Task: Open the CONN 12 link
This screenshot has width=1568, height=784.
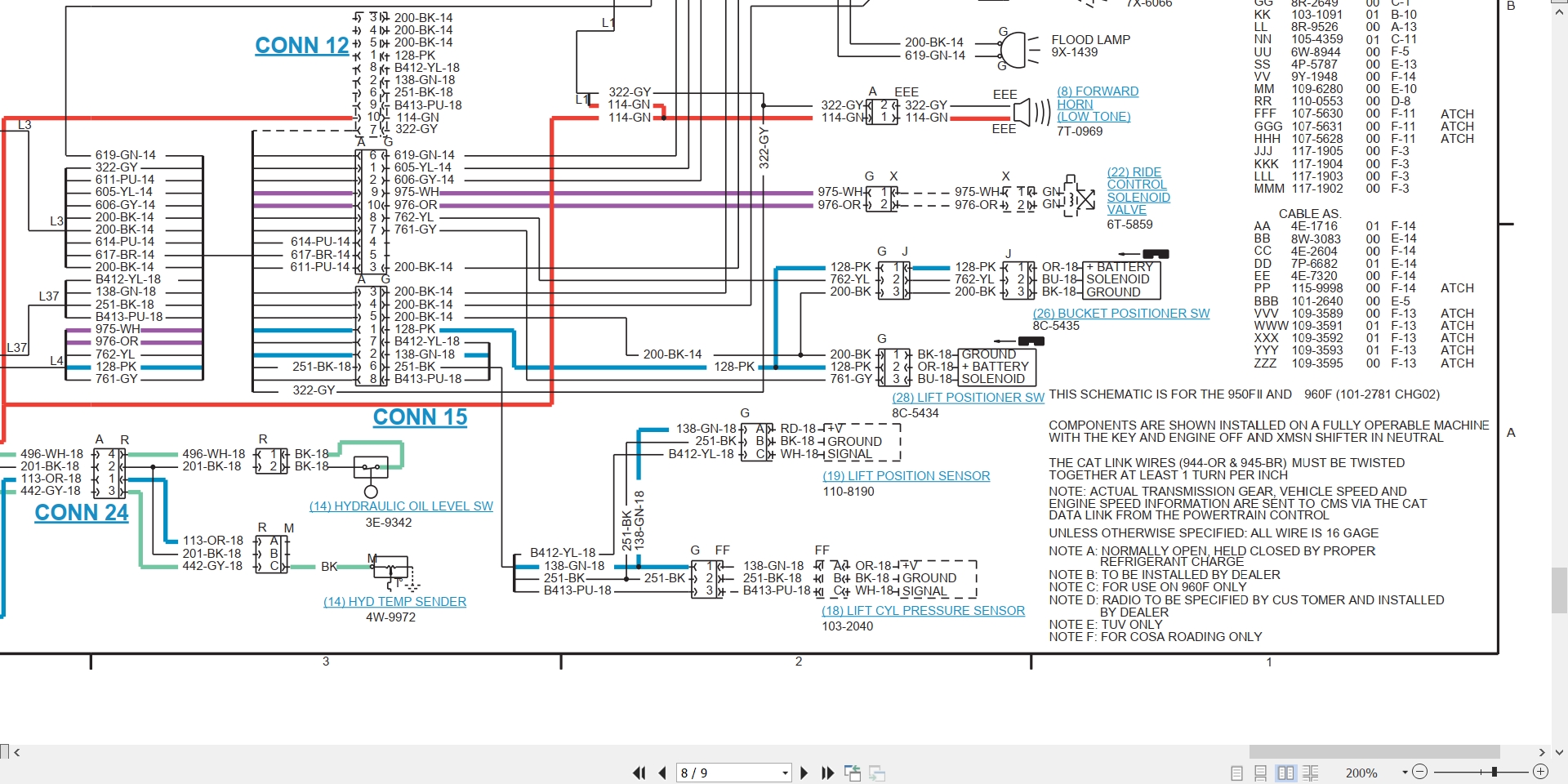Action: [x=302, y=46]
